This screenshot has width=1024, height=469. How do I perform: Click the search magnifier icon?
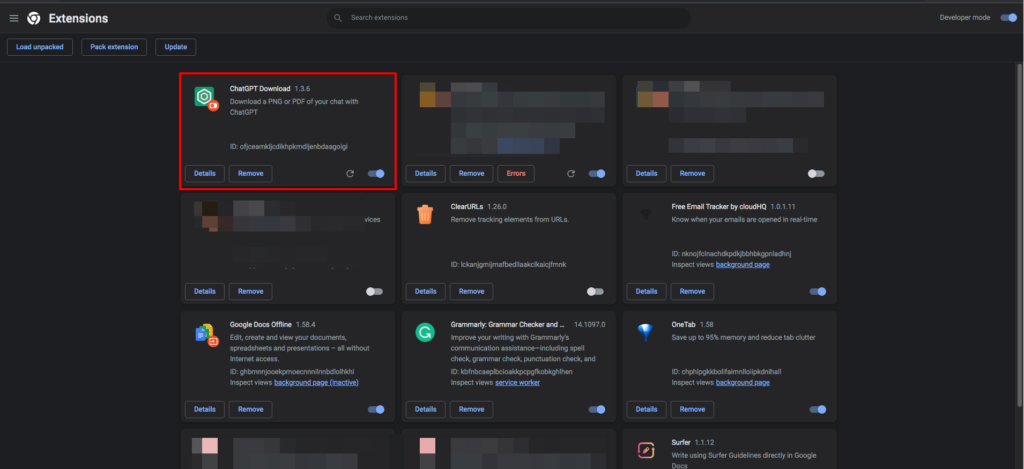338,18
